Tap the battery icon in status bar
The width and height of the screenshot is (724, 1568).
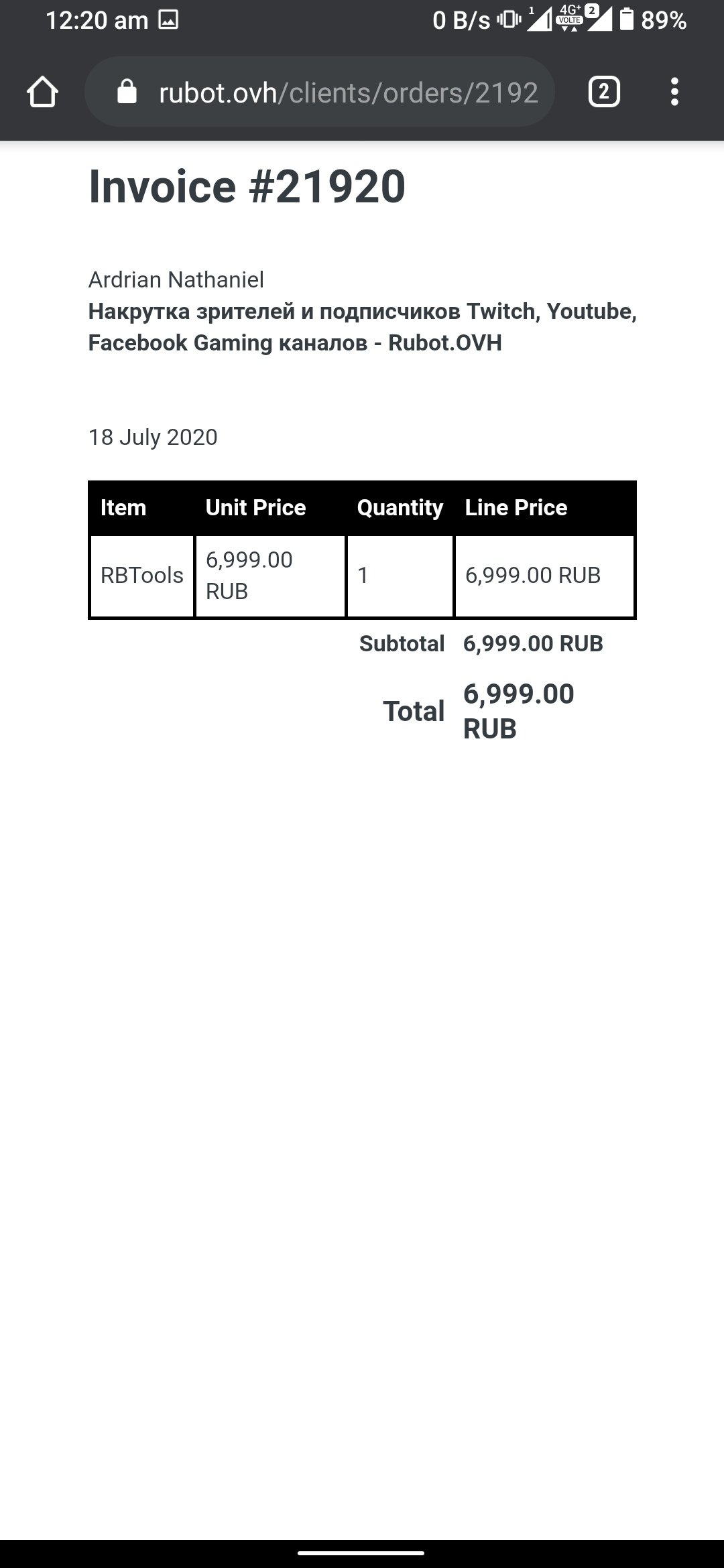[x=626, y=20]
